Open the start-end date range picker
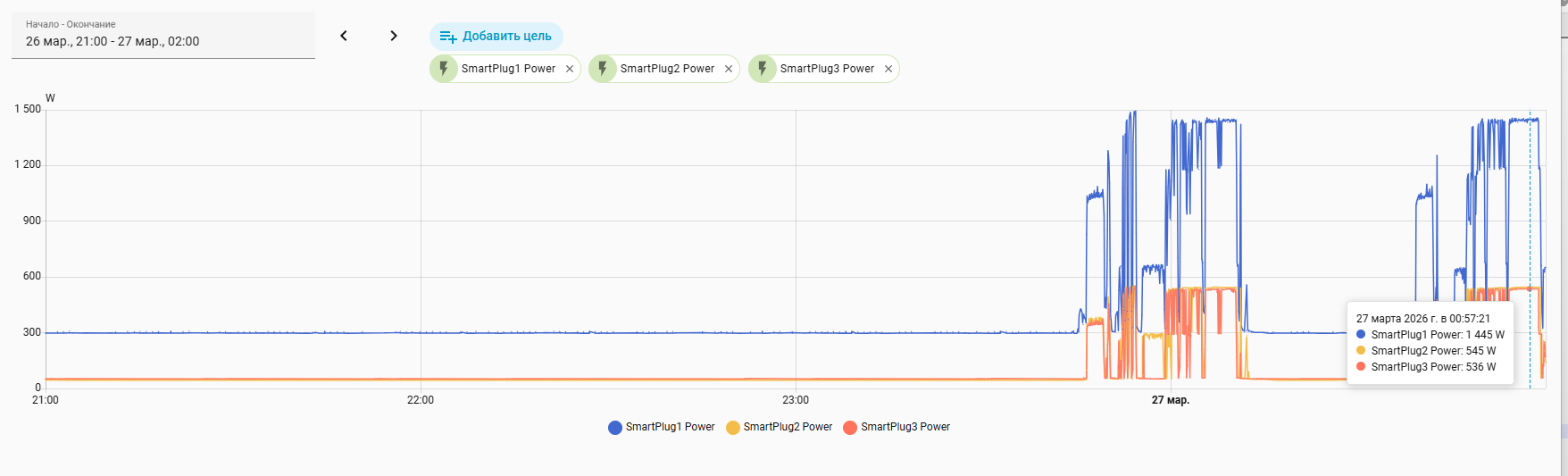 coord(163,36)
